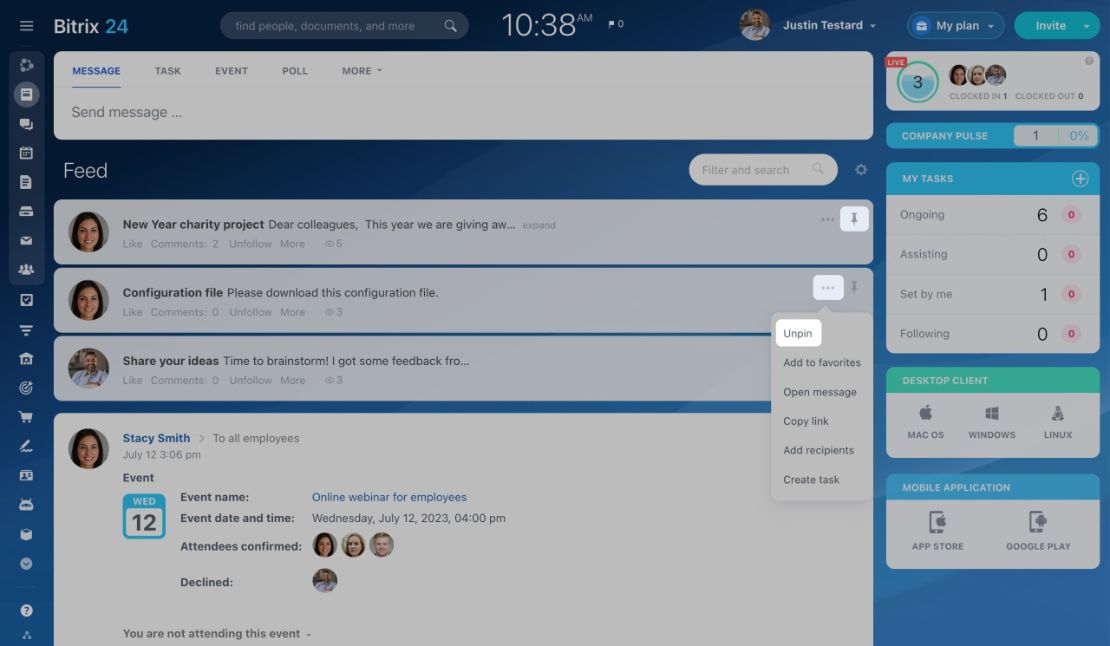Toggle pin on Configuration file post
1110x646 pixels.
[854, 287]
